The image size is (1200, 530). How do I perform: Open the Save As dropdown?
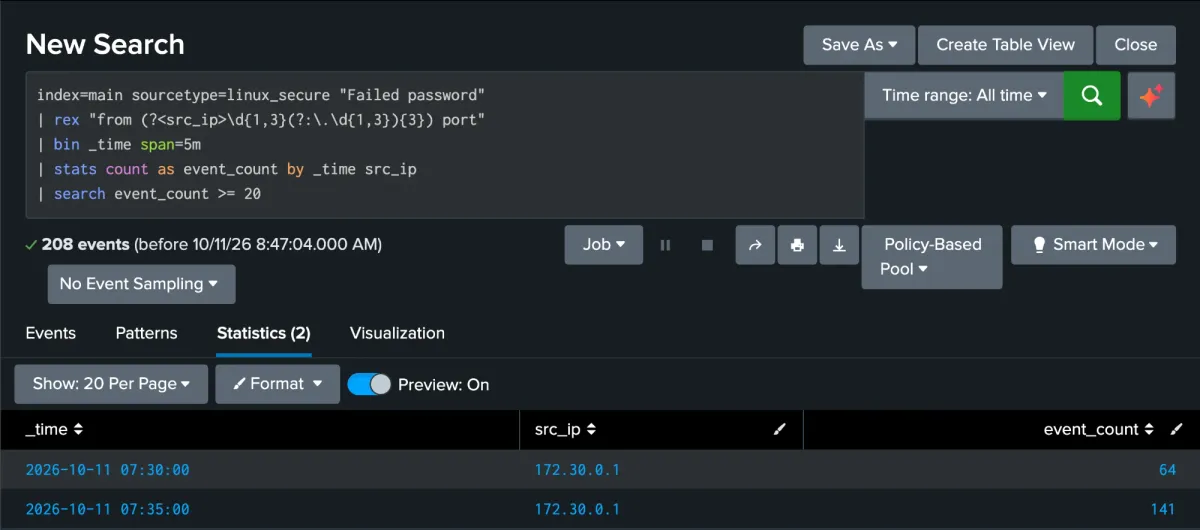tap(859, 45)
